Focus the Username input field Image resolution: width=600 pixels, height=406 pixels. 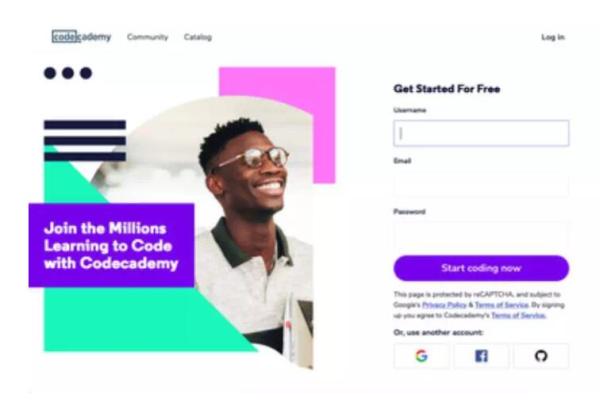481,133
